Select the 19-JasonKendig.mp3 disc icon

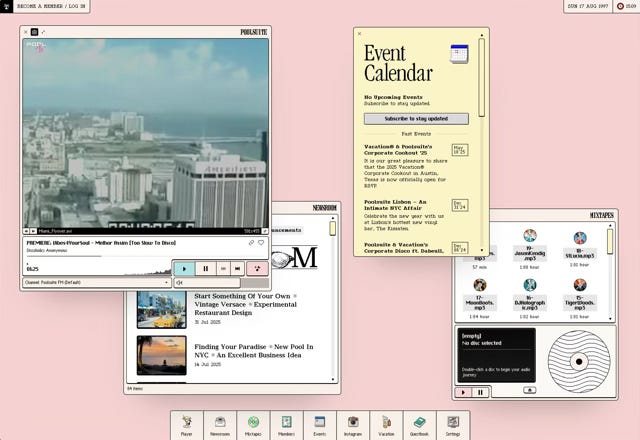point(530,236)
